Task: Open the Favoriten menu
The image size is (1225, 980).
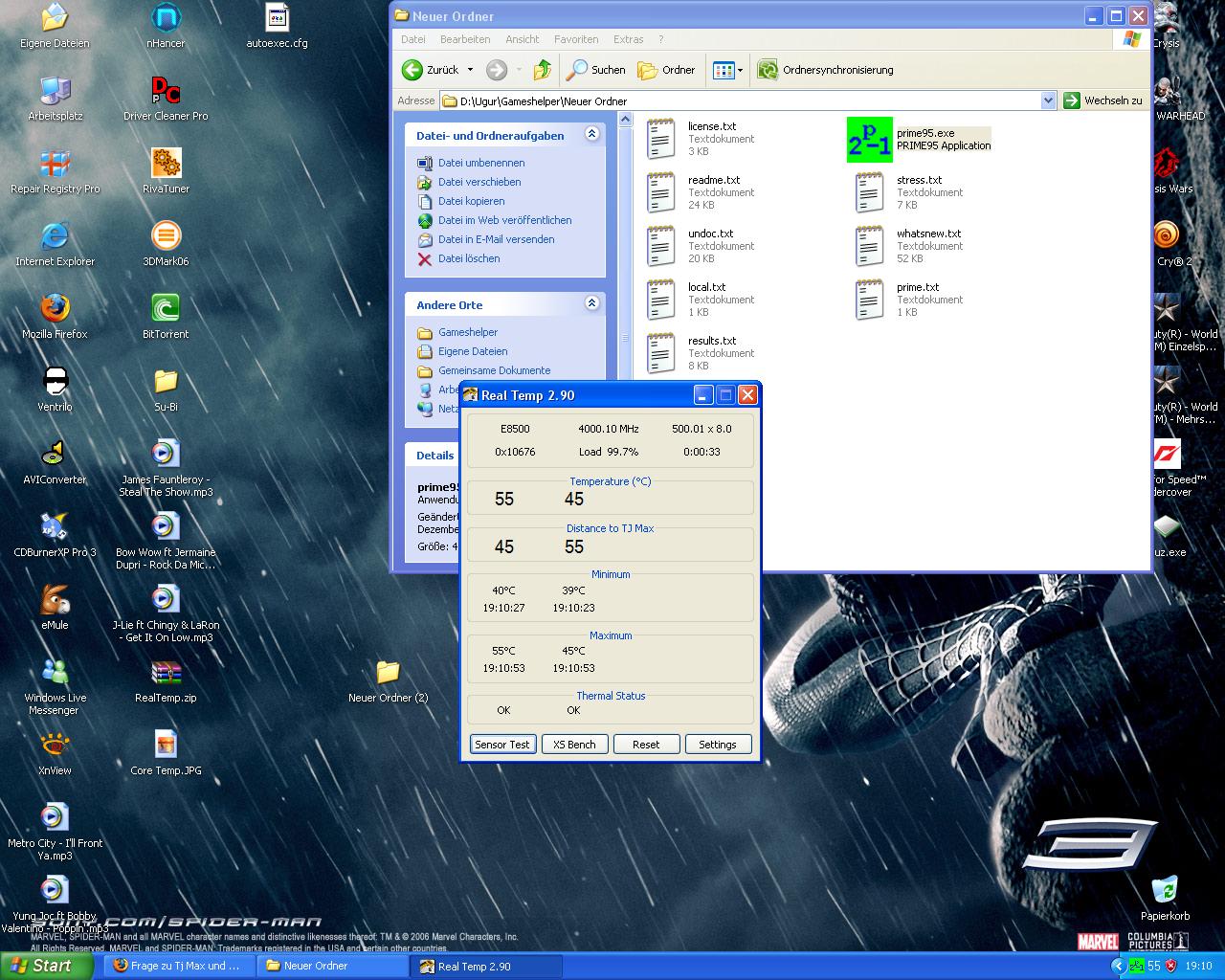Action: (x=576, y=39)
